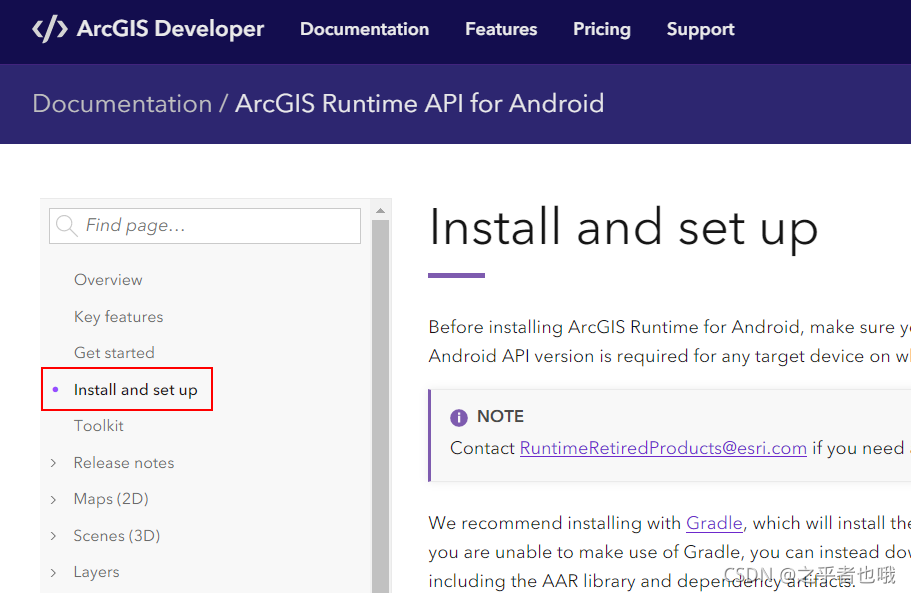This screenshot has height=593, width=911.
Task: Expand the Maps (2D) chevron
Action: 53,499
